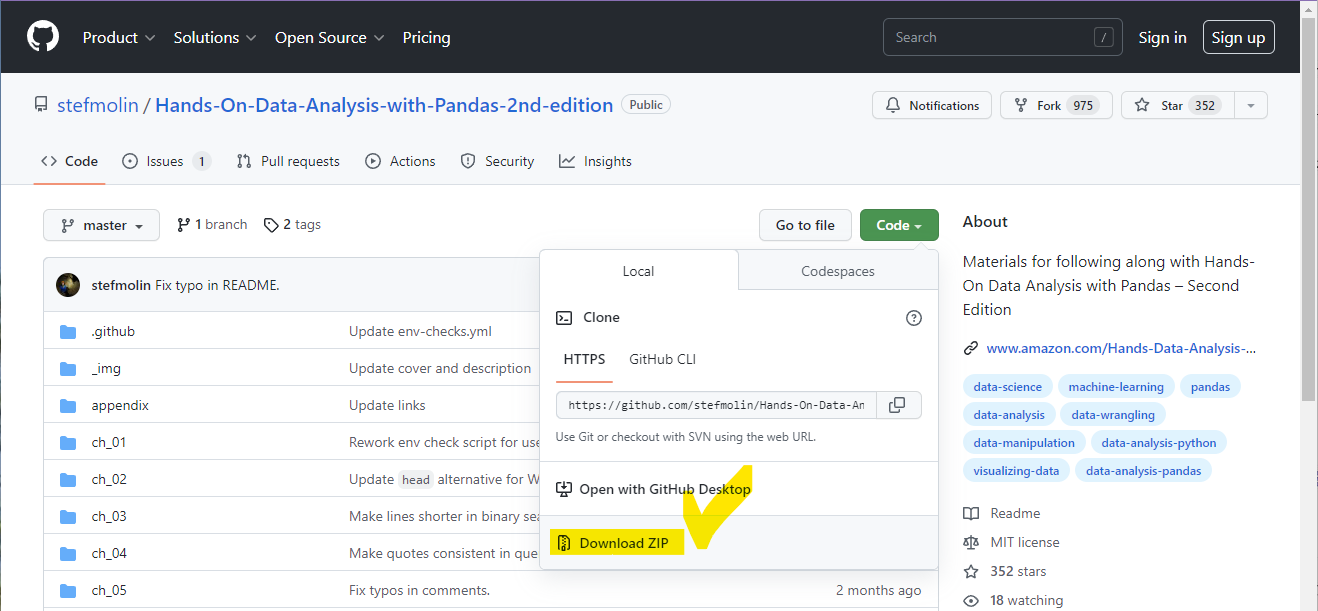Open the MIT license link
Screen dimensions: 1318x611
[x=1011, y=542]
